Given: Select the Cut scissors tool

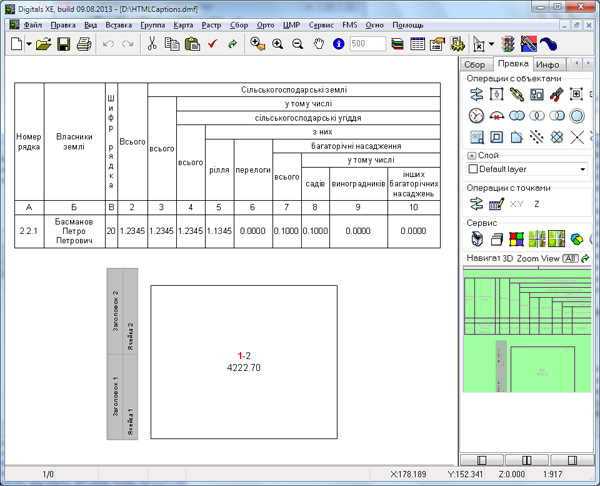Looking at the screenshot, I should tap(152, 44).
